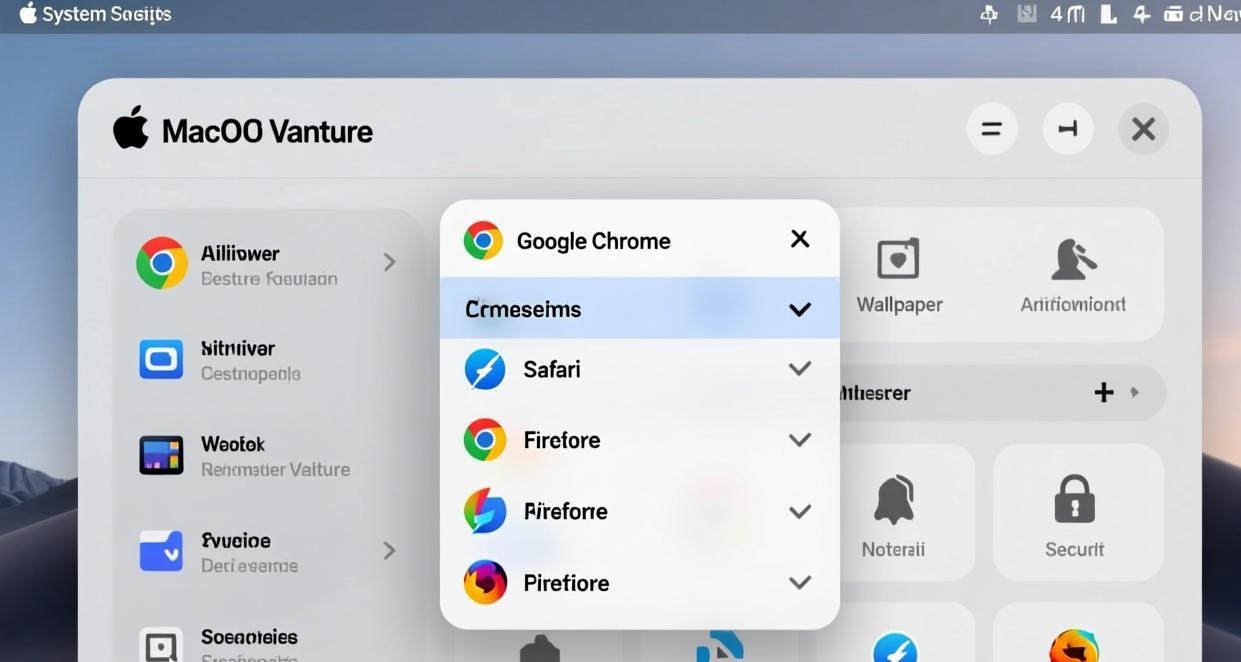Click the Firefox tile at window bottom right
The height and width of the screenshot is (662, 1241).
coord(1073,648)
